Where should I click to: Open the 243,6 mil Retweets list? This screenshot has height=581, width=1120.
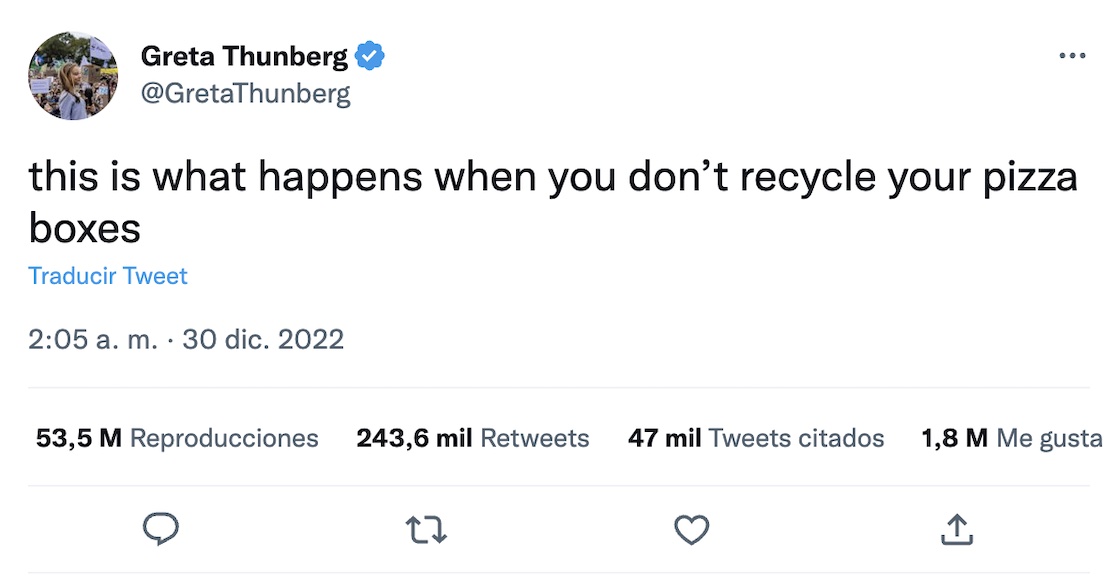point(472,438)
